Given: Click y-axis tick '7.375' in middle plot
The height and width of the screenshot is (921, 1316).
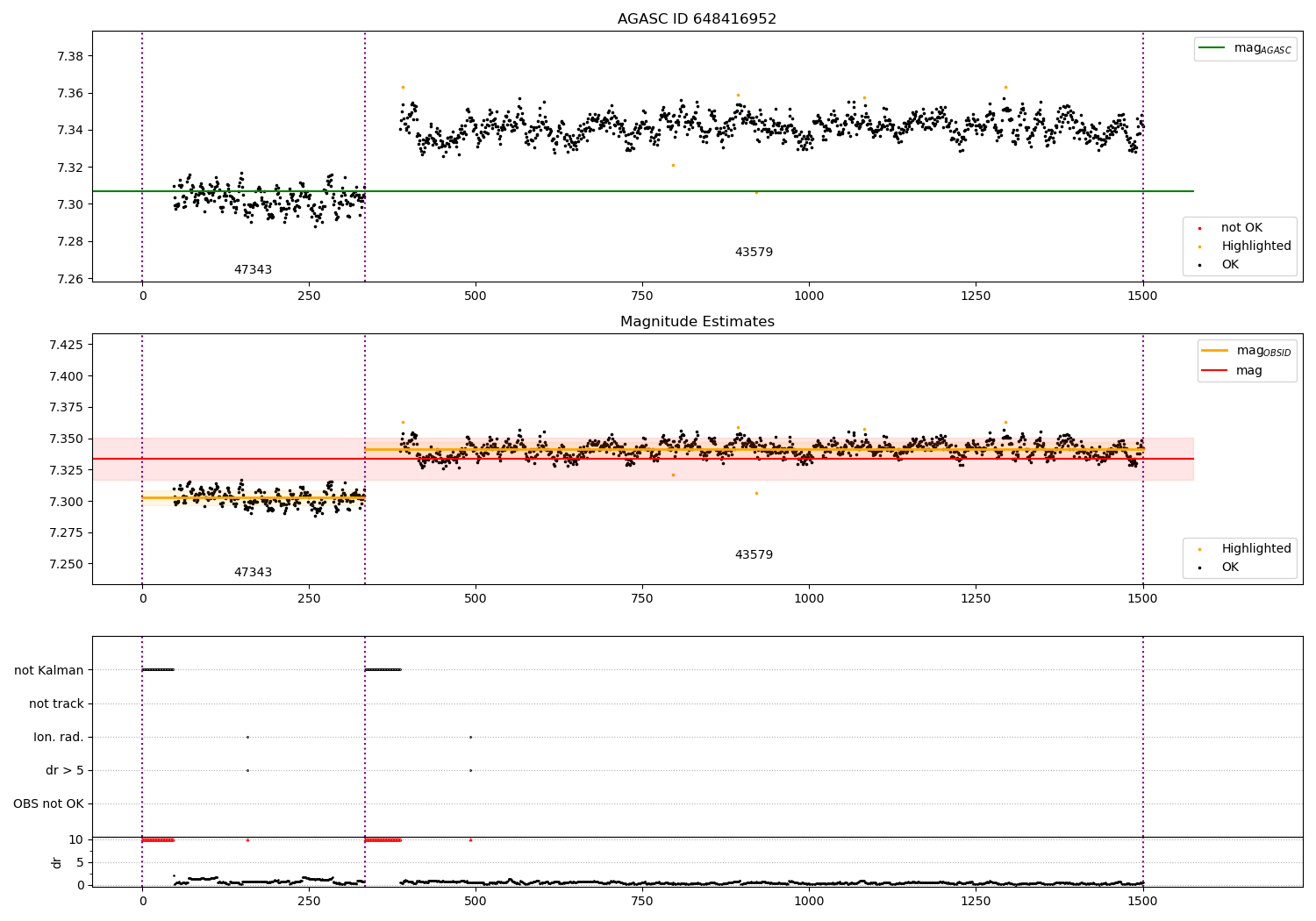Looking at the screenshot, I should 67,407.
